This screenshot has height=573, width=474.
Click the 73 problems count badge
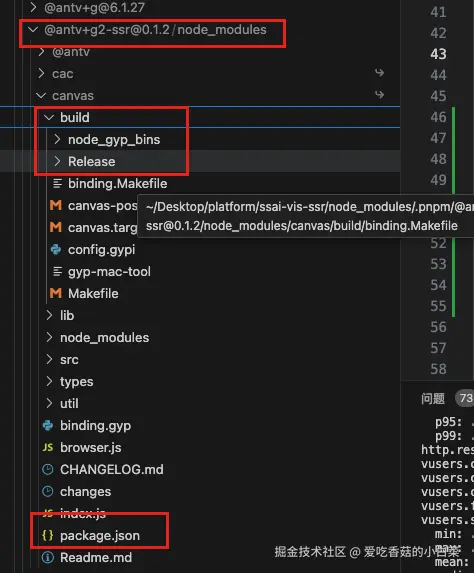tap(465, 398)
